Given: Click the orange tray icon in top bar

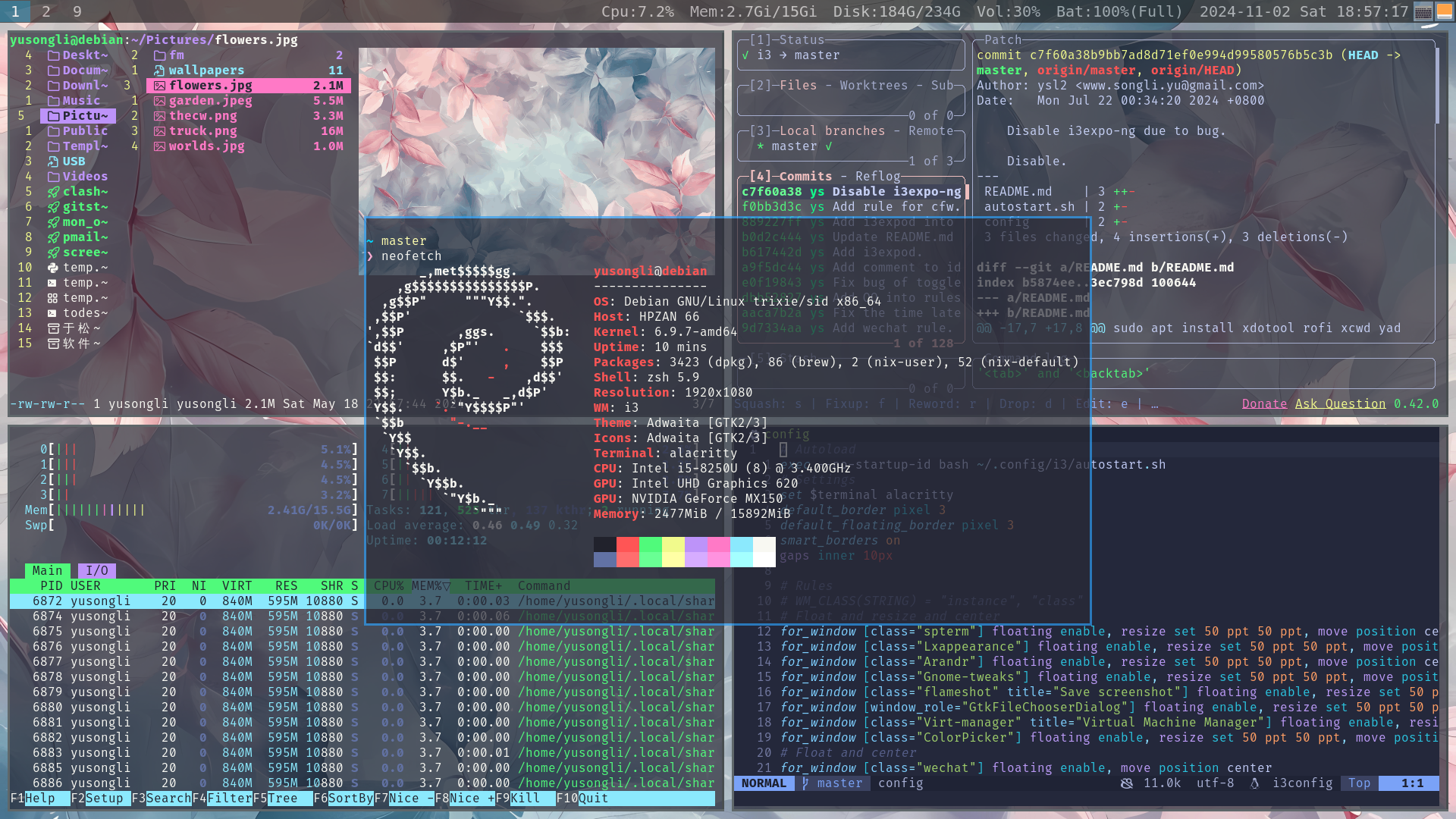Looking at the screenshot, I should coord(1445,11).
